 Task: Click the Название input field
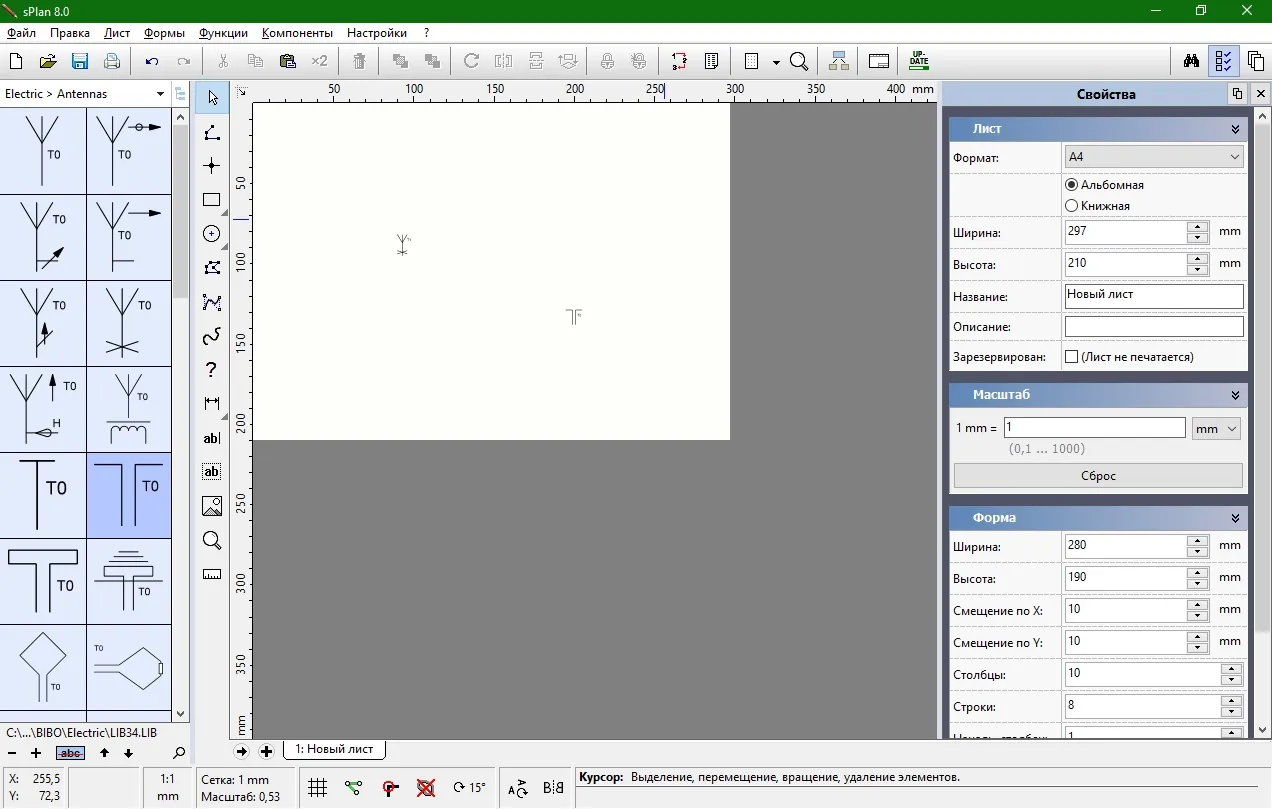point(1154,296)
